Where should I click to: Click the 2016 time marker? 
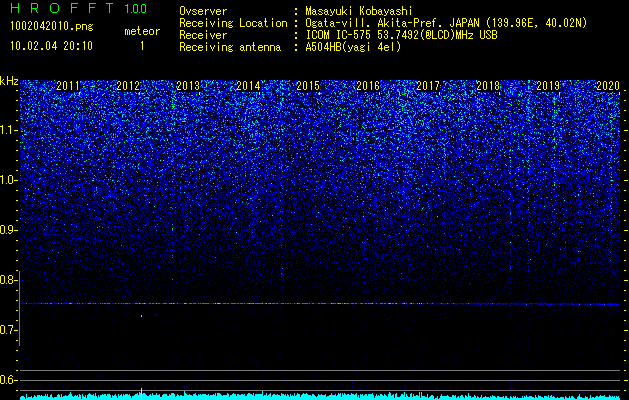point(368,86)
